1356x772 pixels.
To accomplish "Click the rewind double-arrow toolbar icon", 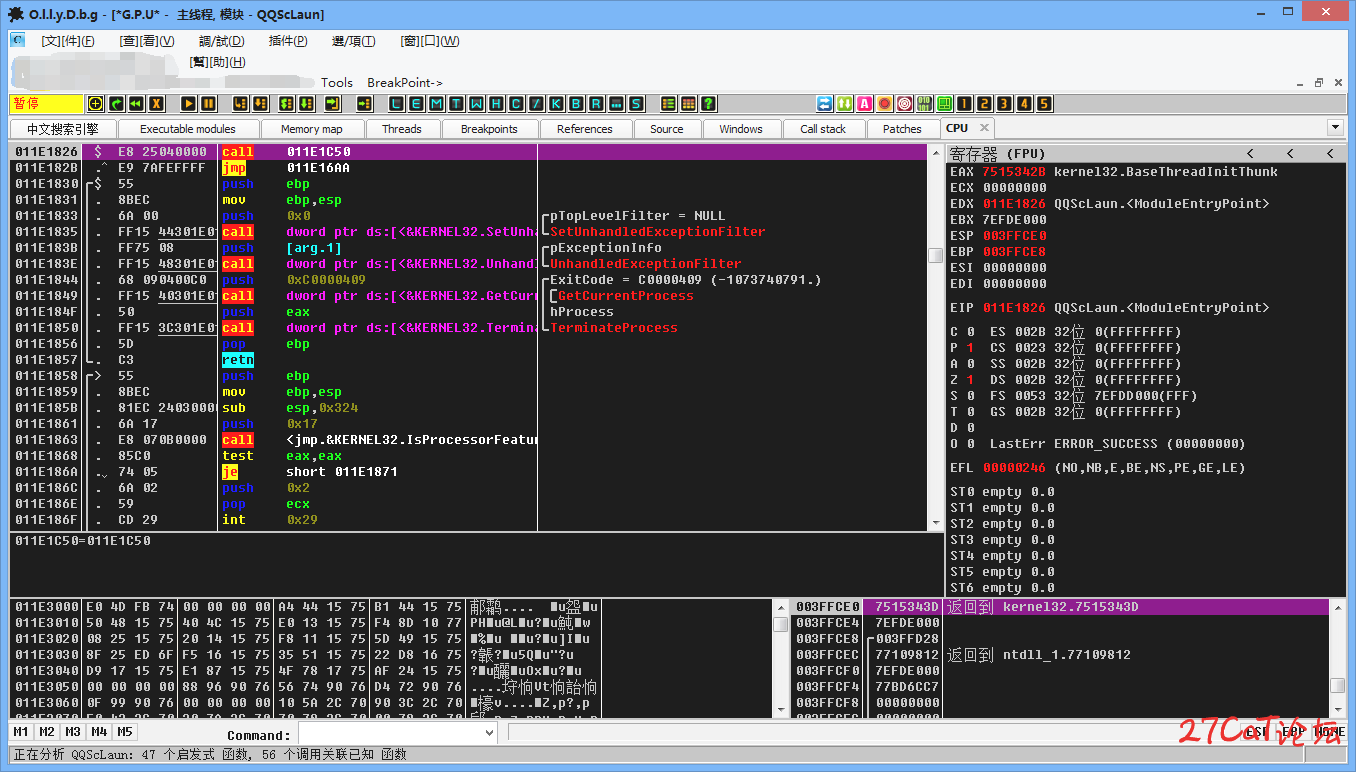I will pyautogui.click(x=136, y=104).
